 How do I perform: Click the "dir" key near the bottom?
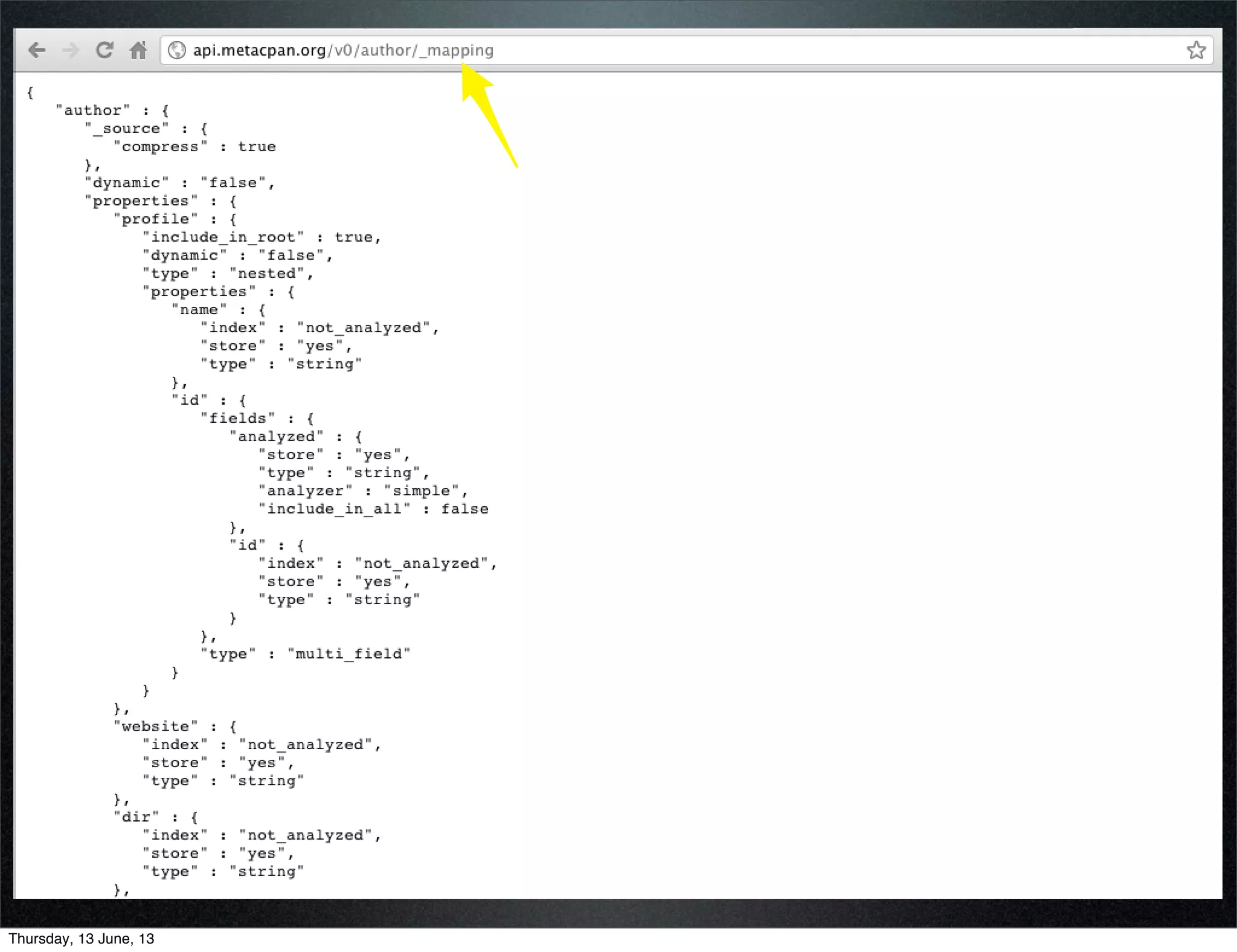point(137,817)
